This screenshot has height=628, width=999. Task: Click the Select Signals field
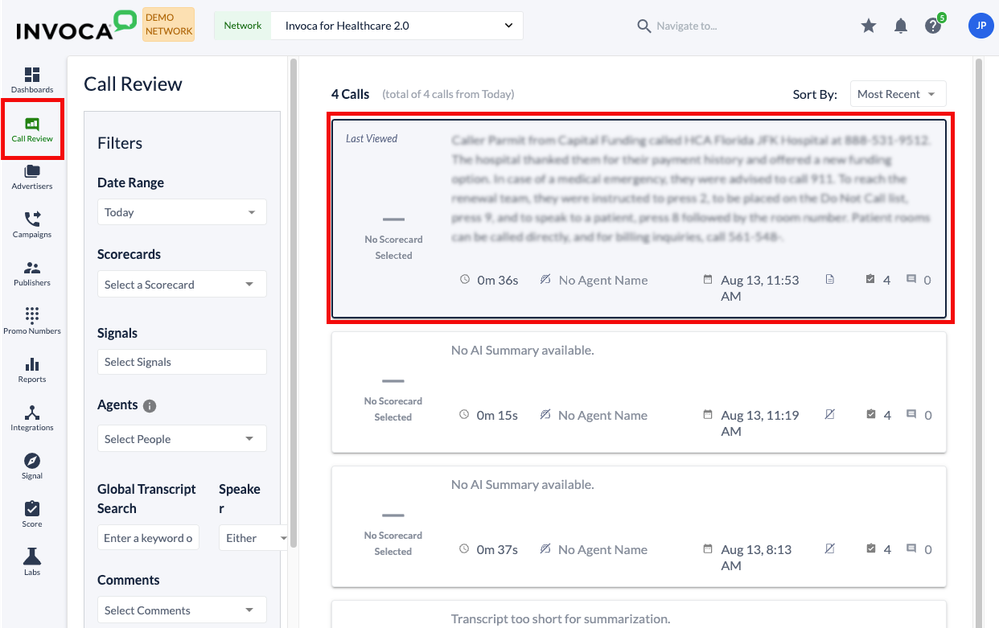[182, 362]
